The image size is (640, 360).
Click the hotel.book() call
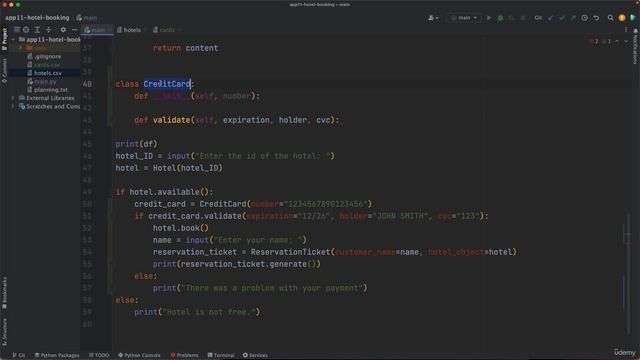click(x=180, y=228)
